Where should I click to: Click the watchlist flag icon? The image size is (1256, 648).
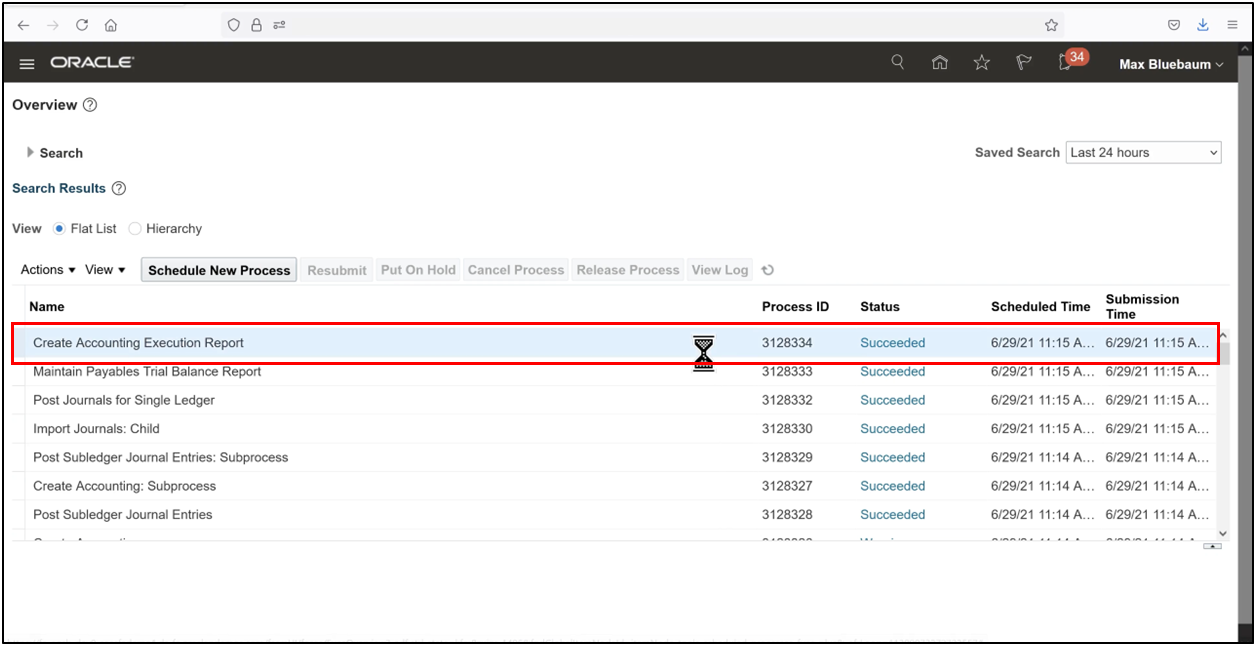(1023, 61)
